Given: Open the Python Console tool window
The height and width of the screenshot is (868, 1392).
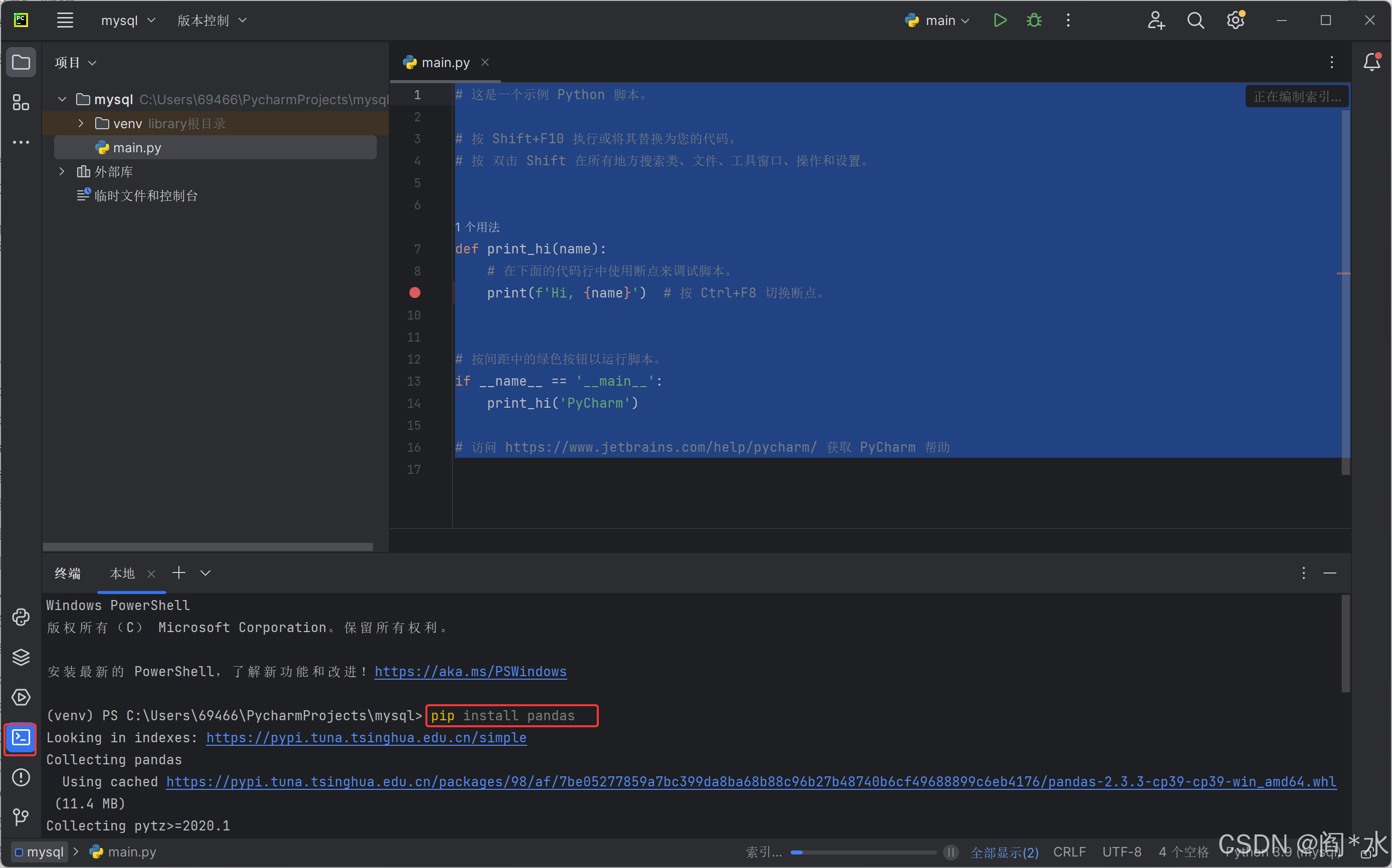Looking at the screenshot, I should click(21, 617).
